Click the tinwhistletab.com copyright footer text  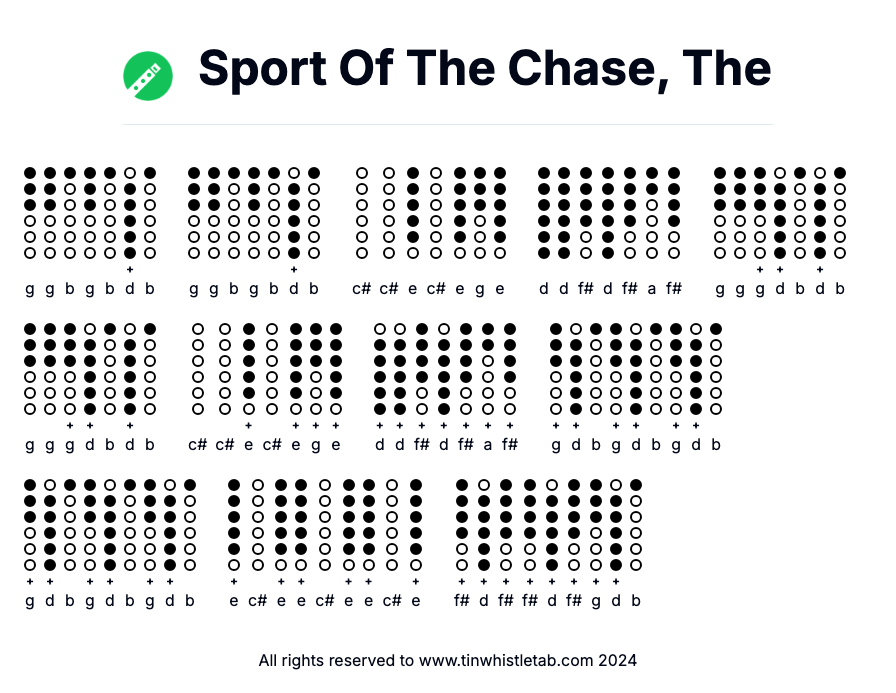point(448,660)
